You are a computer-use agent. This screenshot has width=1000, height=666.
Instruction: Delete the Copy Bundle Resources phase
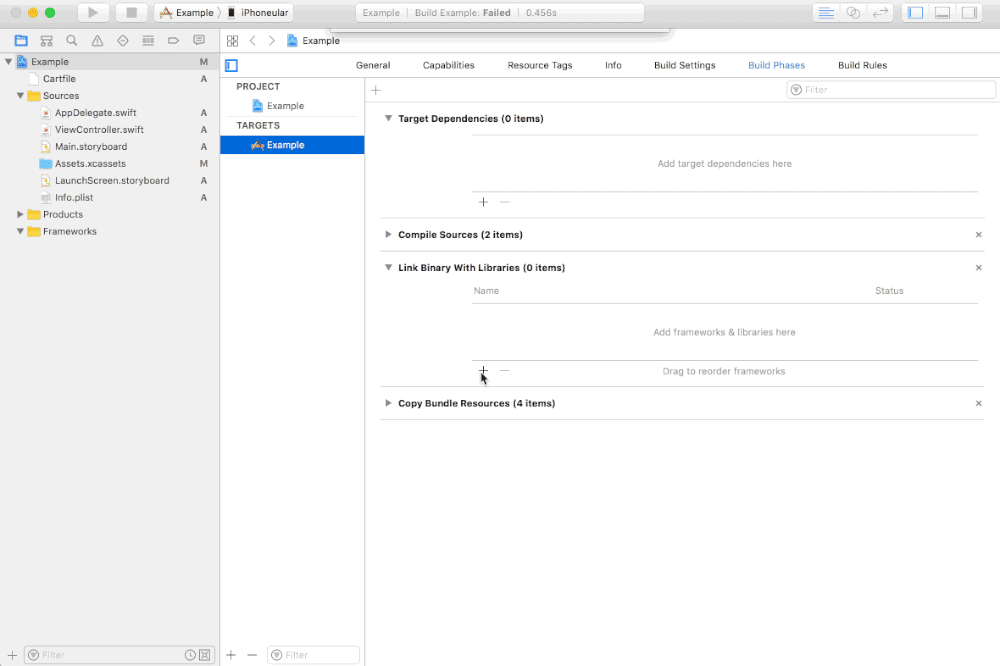(978, 404)
